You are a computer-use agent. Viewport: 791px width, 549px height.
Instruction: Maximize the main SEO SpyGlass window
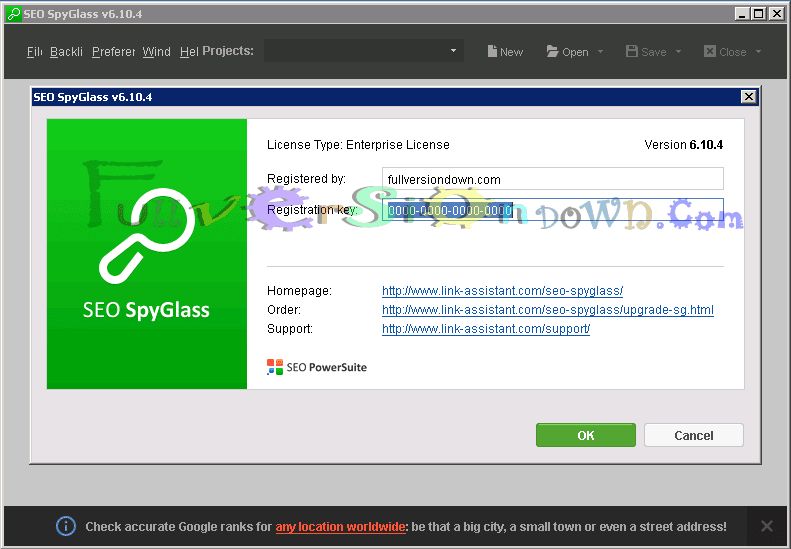(758, 14)
